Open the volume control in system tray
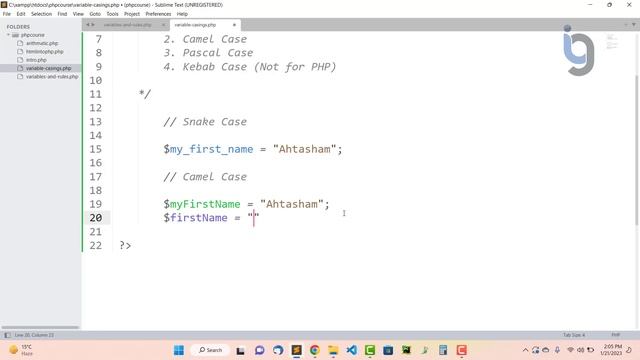 pyautogui.click(x=580, y=350)
